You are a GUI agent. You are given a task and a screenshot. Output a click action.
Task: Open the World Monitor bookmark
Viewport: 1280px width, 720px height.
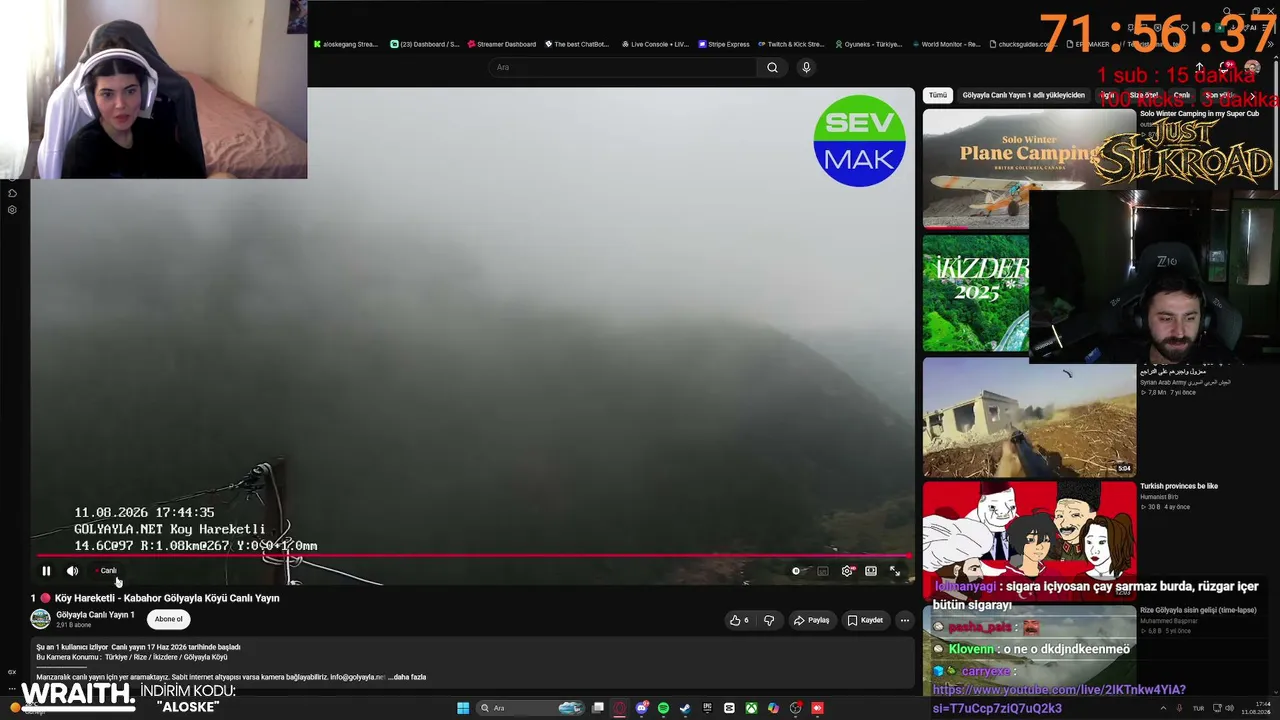coord(946,44)
